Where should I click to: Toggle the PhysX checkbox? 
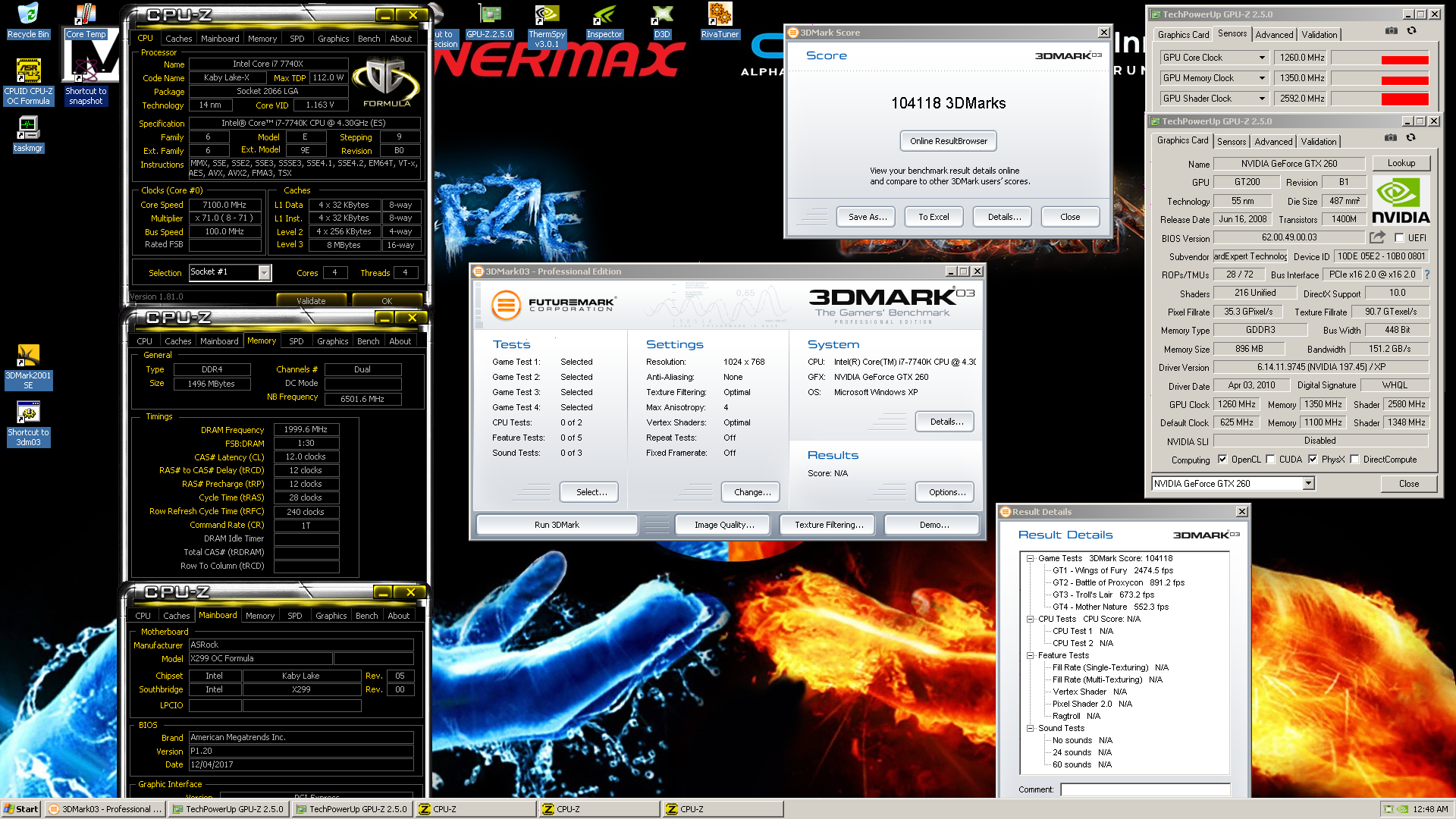tap(1313, 460)
